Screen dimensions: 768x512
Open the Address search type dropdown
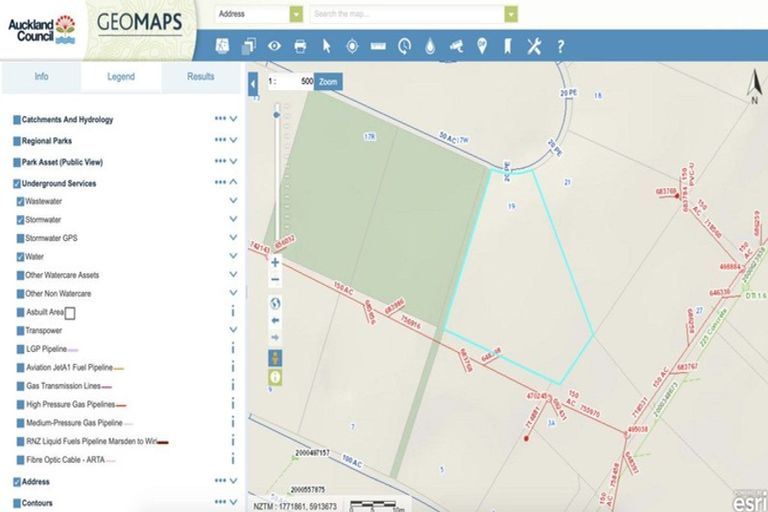[x=296, y=15]
